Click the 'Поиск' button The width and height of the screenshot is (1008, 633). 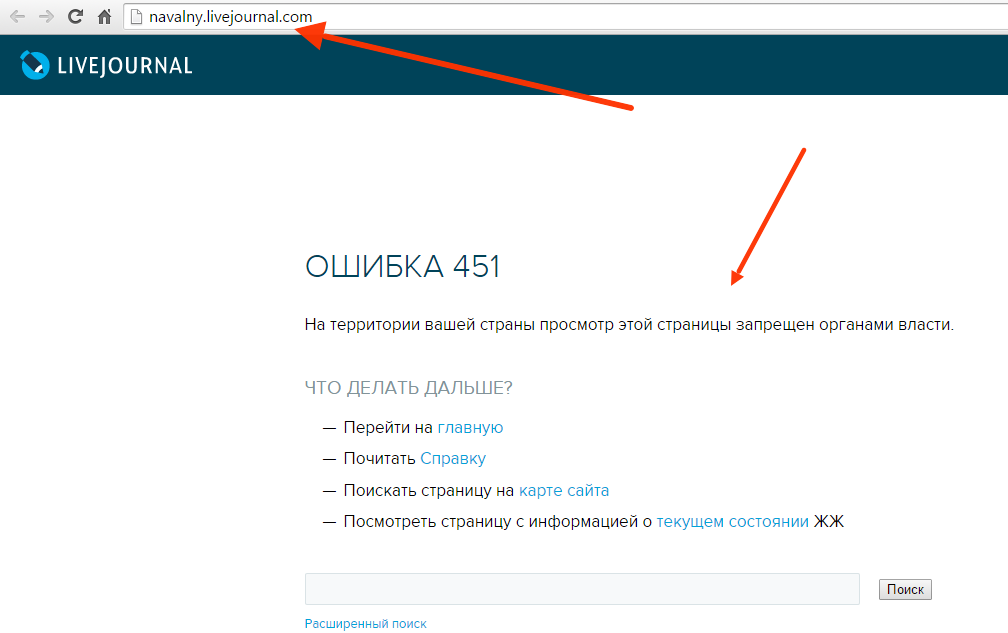(x=905, y=589)
